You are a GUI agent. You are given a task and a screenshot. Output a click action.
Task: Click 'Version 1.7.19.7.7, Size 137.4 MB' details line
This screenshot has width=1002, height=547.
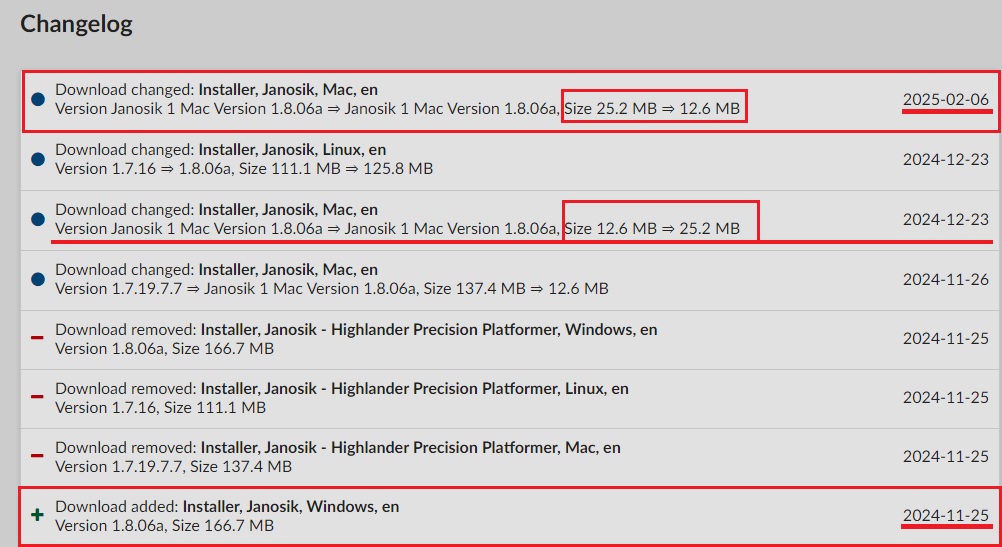point(173,467)
